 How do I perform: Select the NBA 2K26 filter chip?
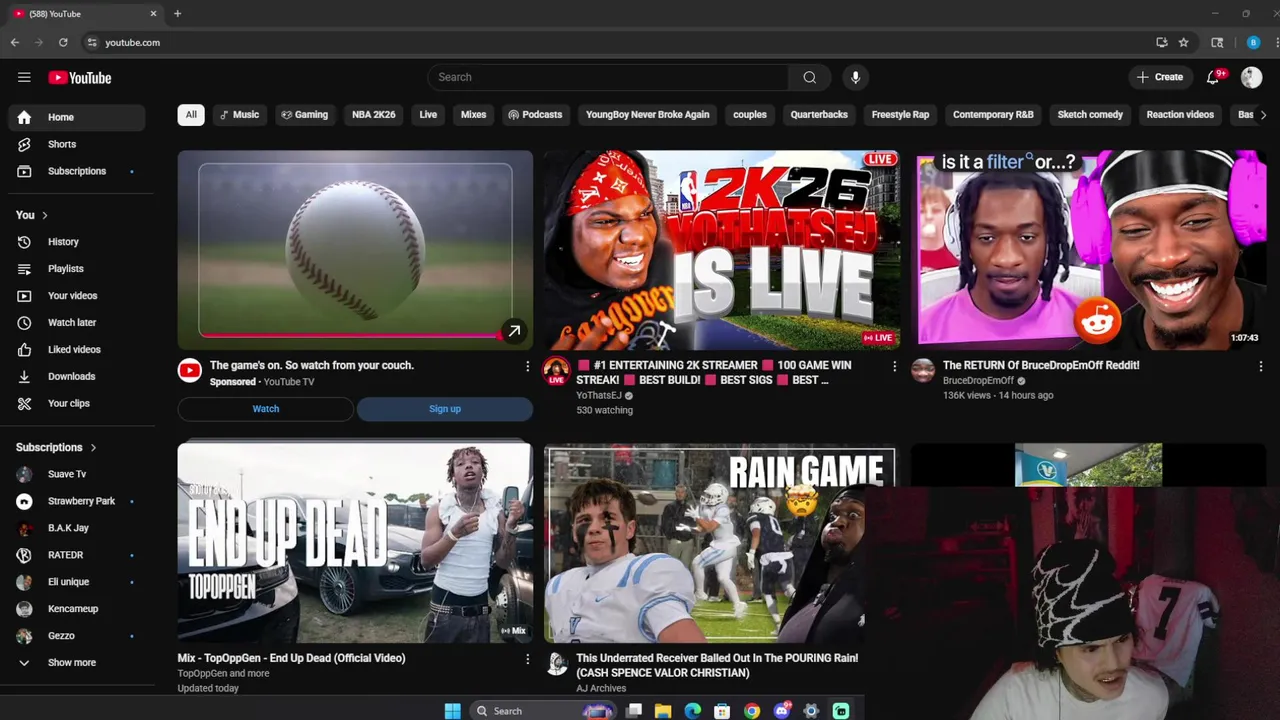coord(374,115)
